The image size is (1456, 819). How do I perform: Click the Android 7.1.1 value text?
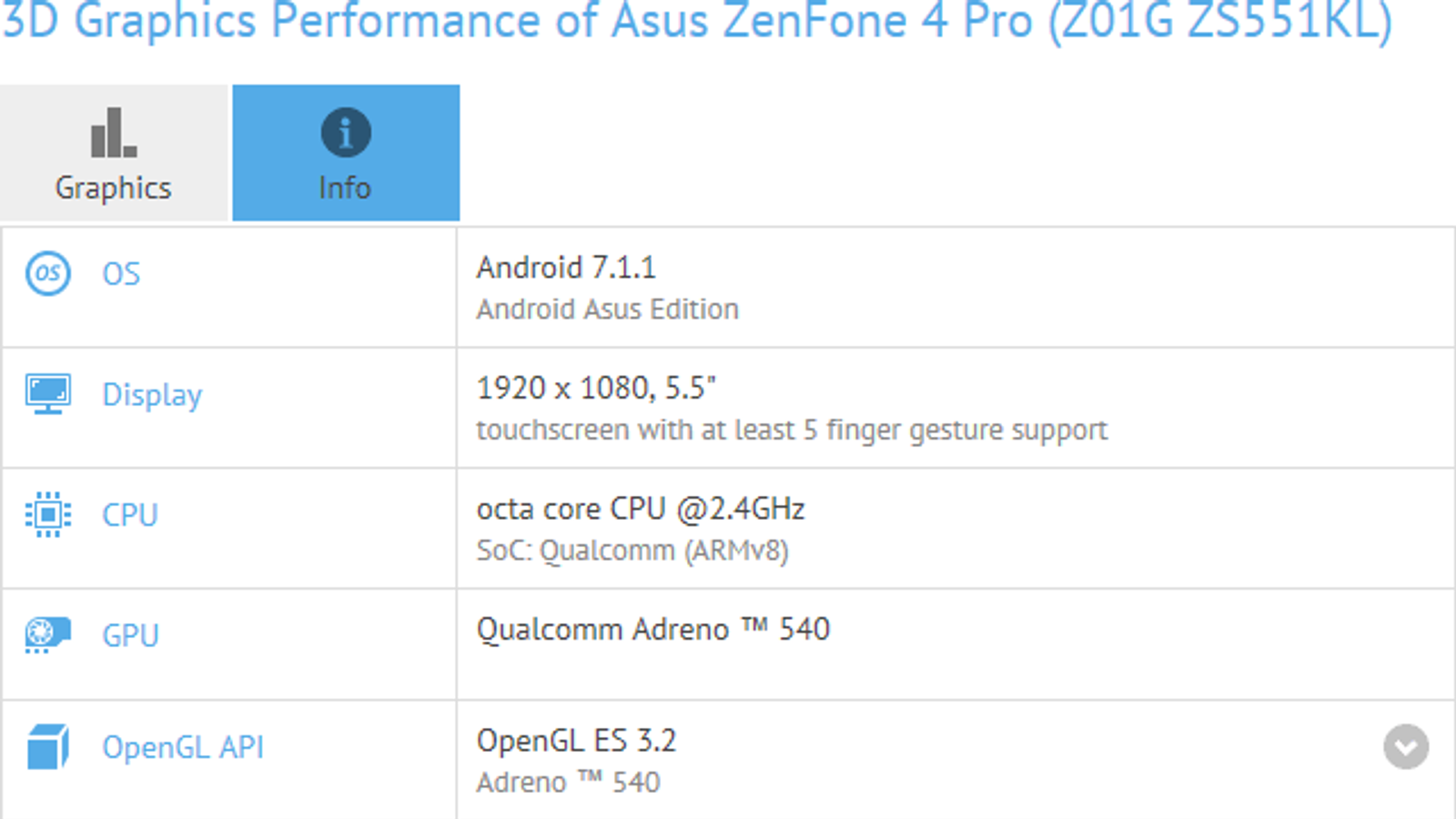[566, 268]
